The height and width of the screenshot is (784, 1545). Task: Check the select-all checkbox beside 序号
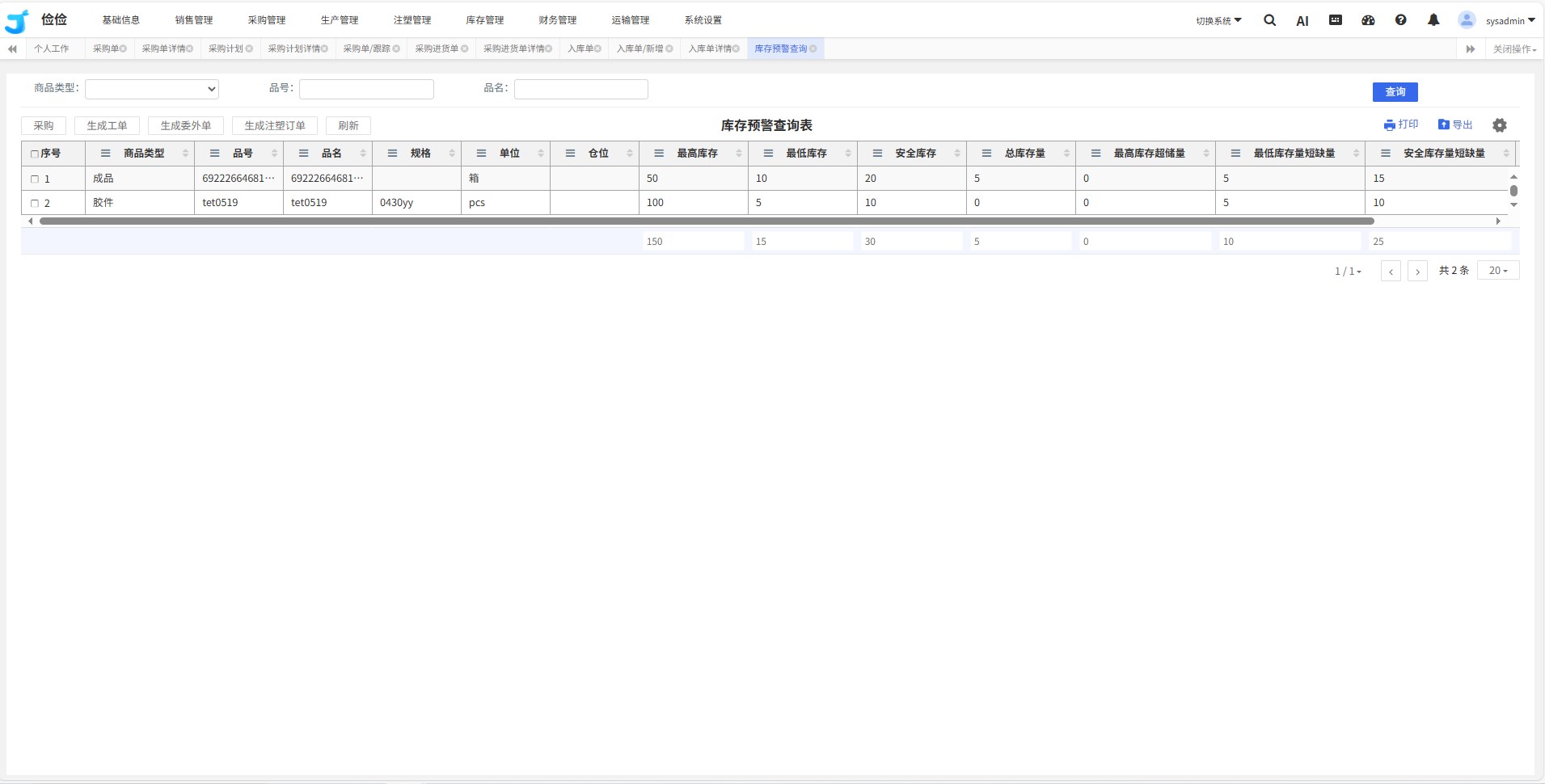coord(35,154)
